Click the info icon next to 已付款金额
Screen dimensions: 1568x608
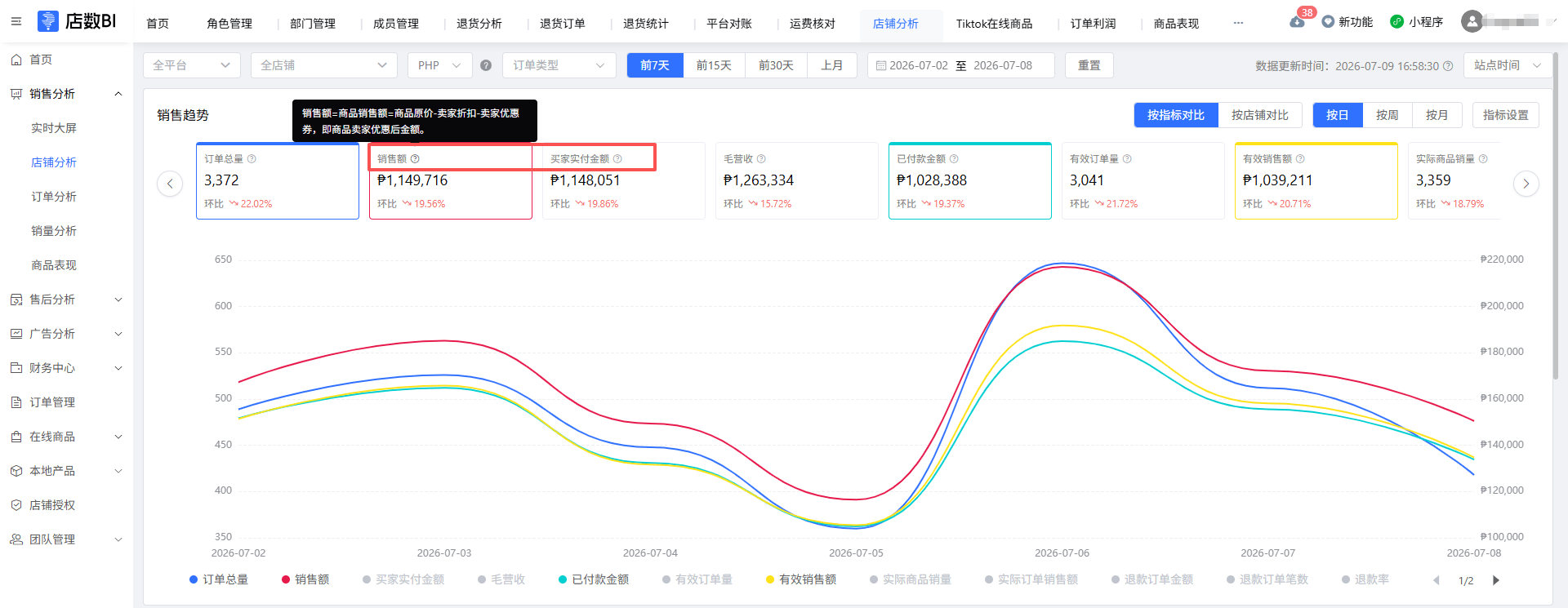coord(954,159)
